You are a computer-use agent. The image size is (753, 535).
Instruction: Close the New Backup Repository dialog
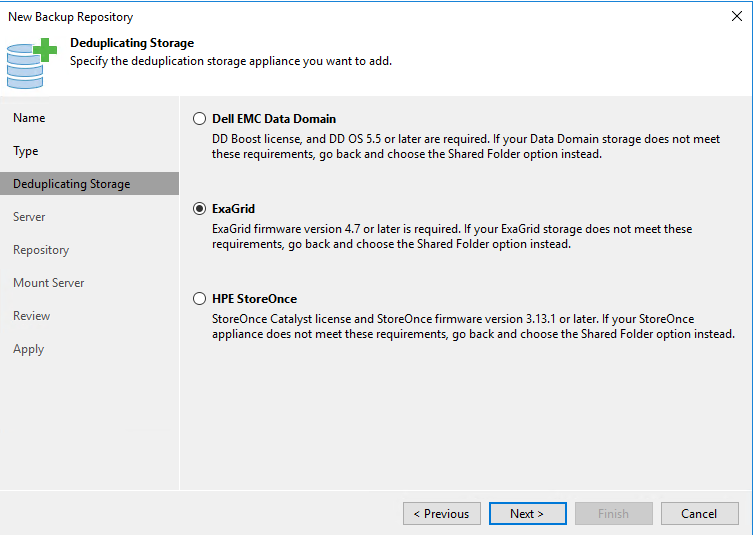pos(737,16)
